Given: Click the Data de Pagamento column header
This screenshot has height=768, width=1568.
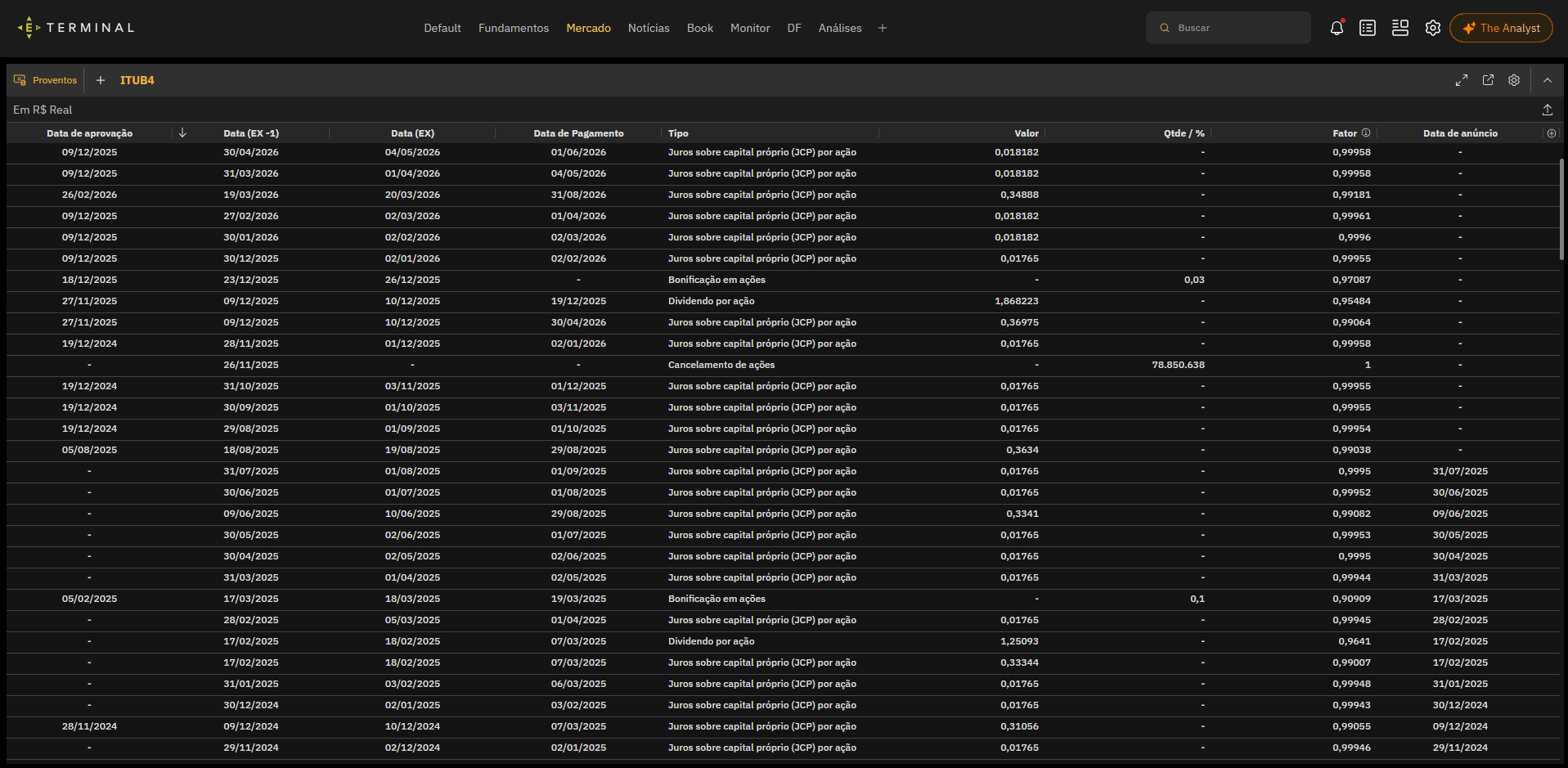Looking at the screenshot, I should coord(578,133).
